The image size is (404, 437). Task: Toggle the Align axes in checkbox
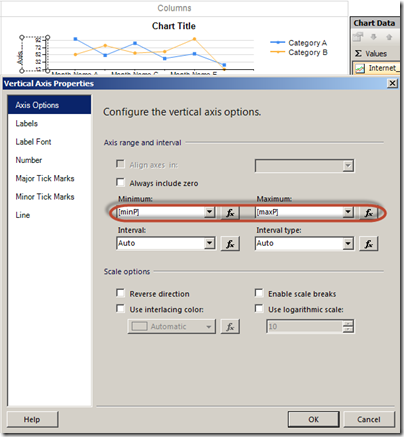click(x=120, y=164)
